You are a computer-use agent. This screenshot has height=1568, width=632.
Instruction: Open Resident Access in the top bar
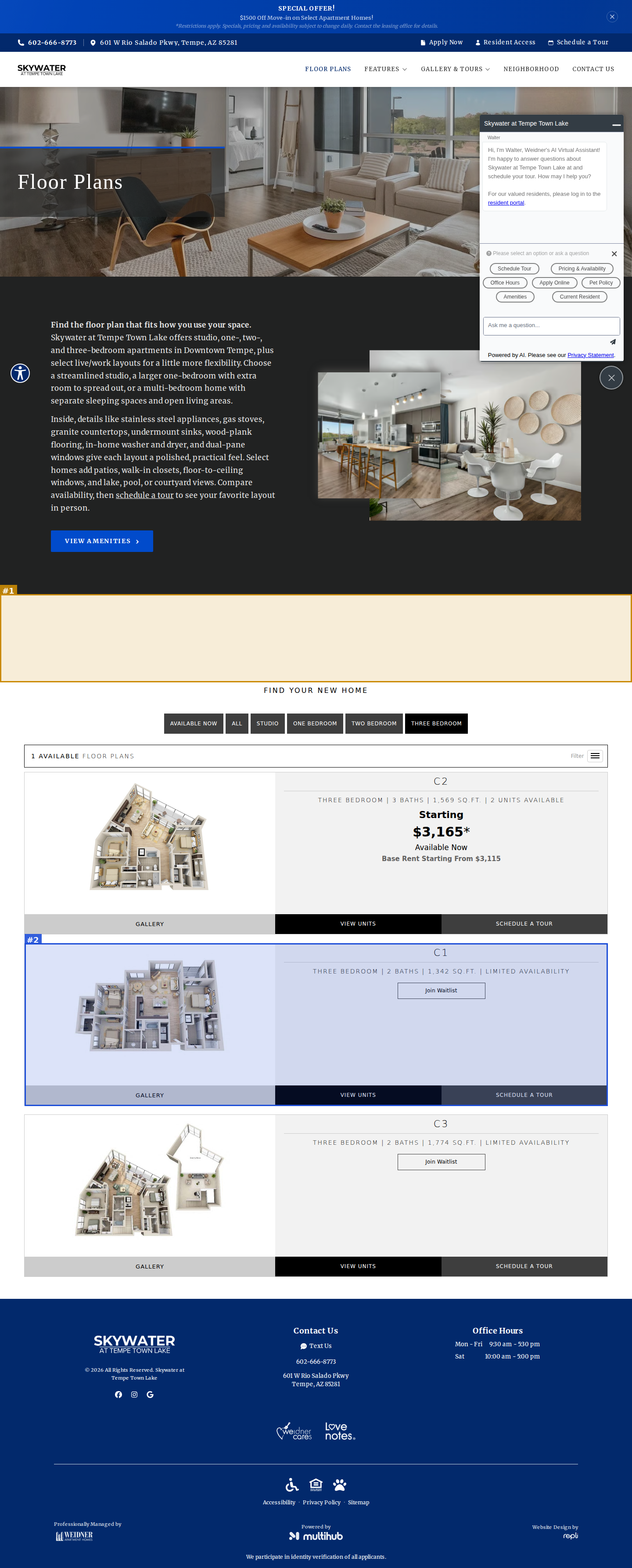(x=505, y=43)
